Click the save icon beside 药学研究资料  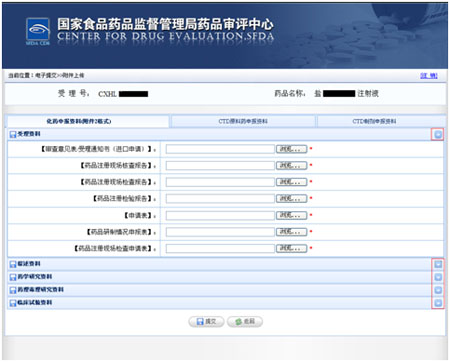(13, 277)
